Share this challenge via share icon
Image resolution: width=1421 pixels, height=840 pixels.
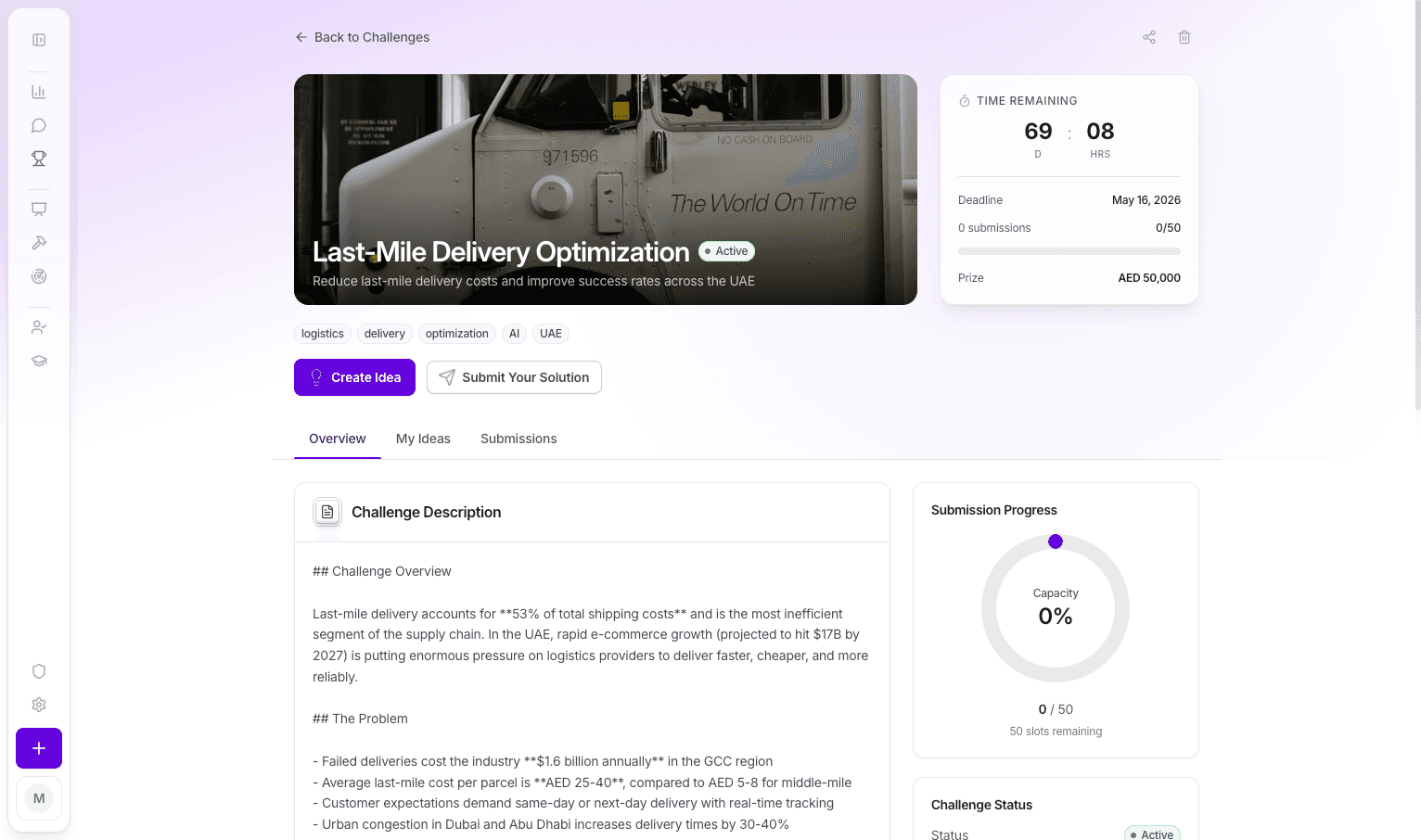click(1149, 37)
